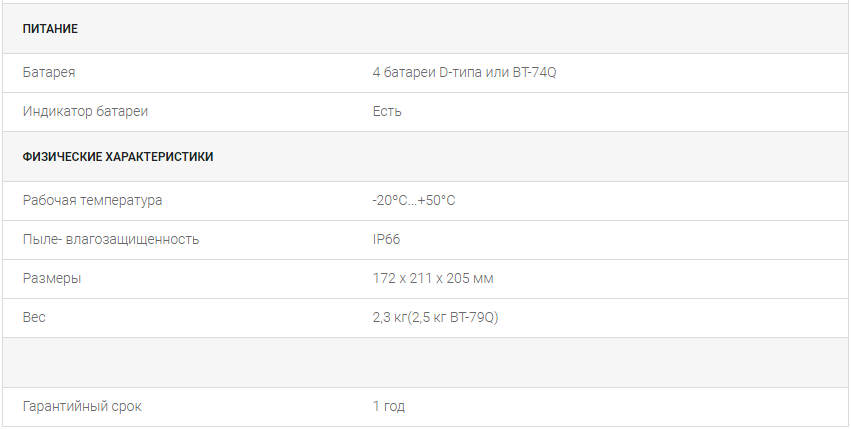
Task: Click the 2,3 кг(2,5 кг BT-79Q) weight value
Action: coord(435,318)
